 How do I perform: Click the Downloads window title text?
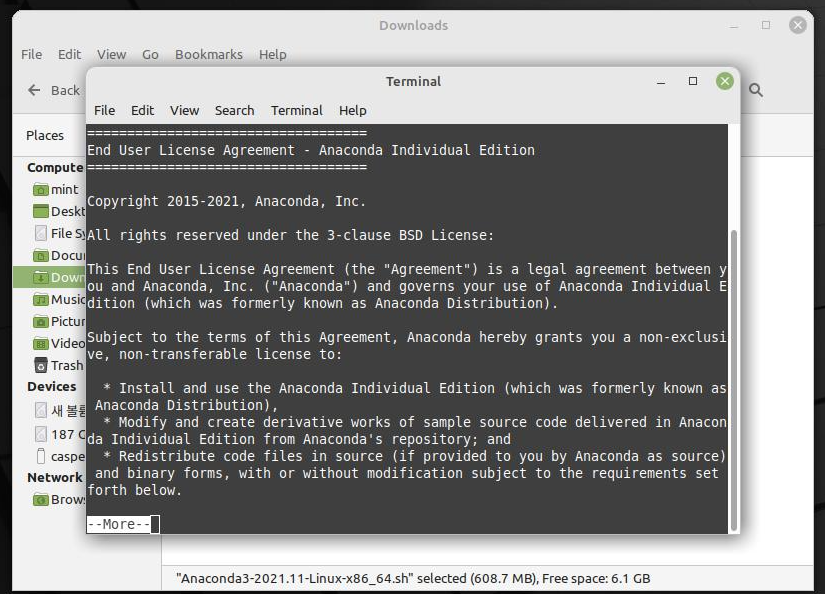(414, 25)
